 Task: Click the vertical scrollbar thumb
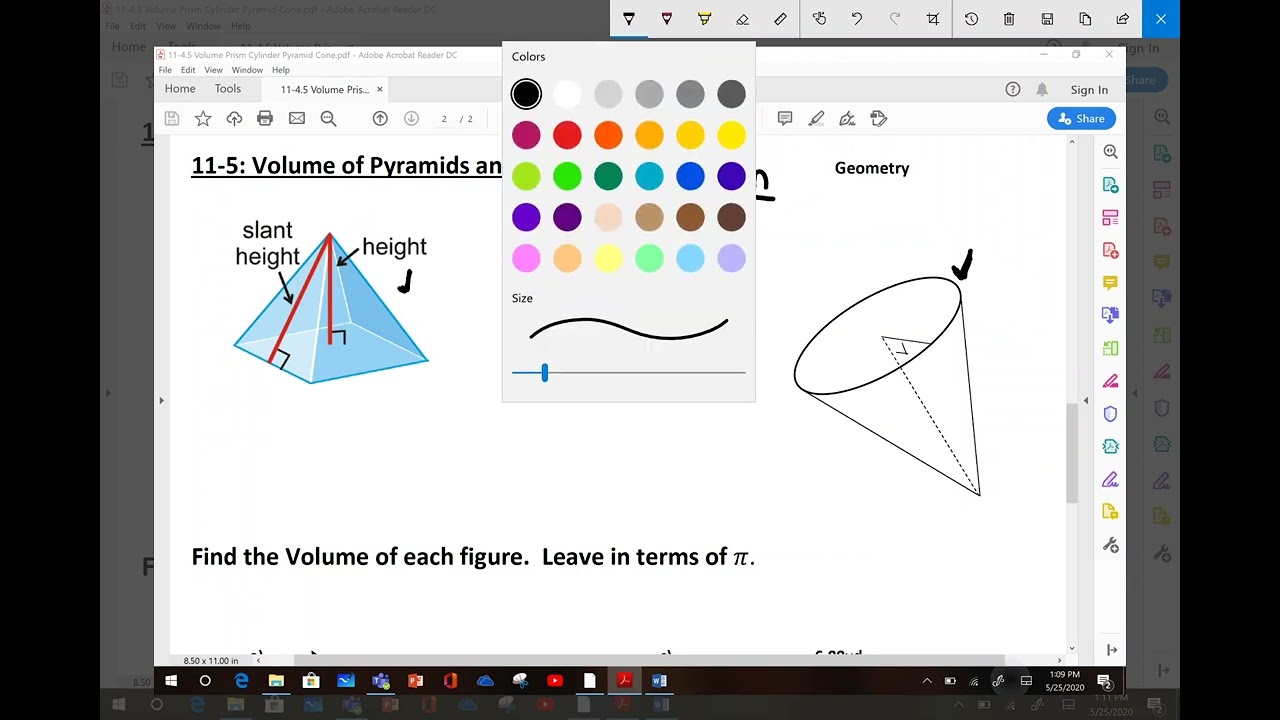click(1072, 451)
